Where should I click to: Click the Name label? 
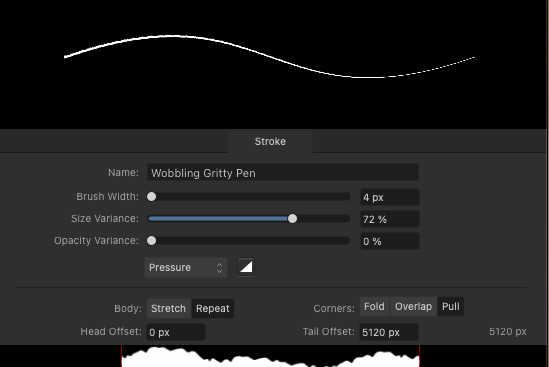pyautogui.click(x=123, y=173)
